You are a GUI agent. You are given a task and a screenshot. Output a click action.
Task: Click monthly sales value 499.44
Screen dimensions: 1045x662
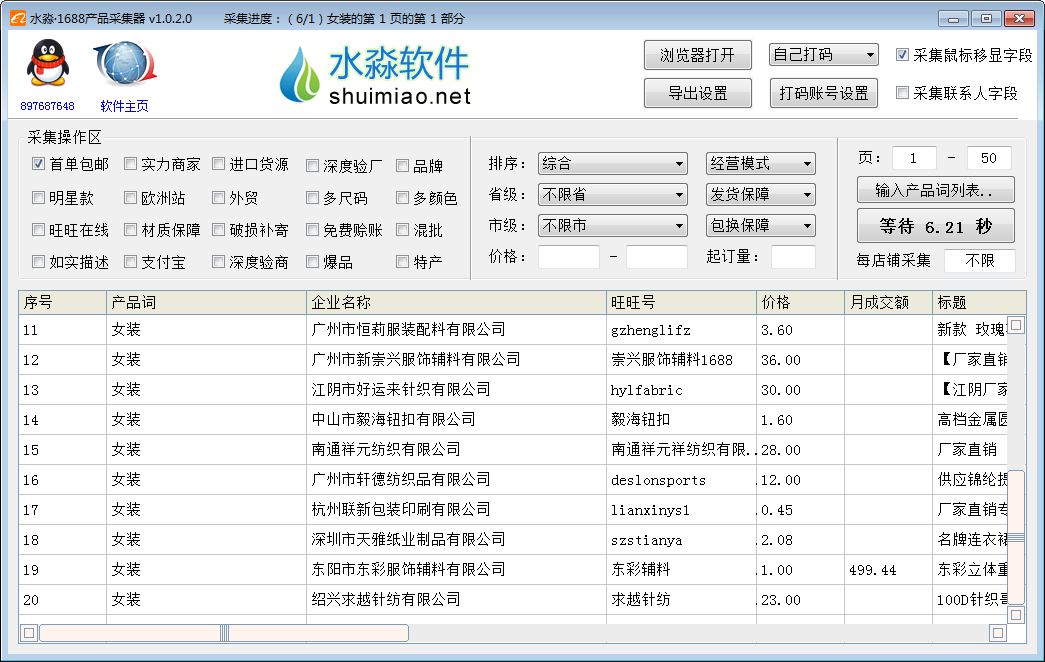pyautogui.click(x=873, y=570)
